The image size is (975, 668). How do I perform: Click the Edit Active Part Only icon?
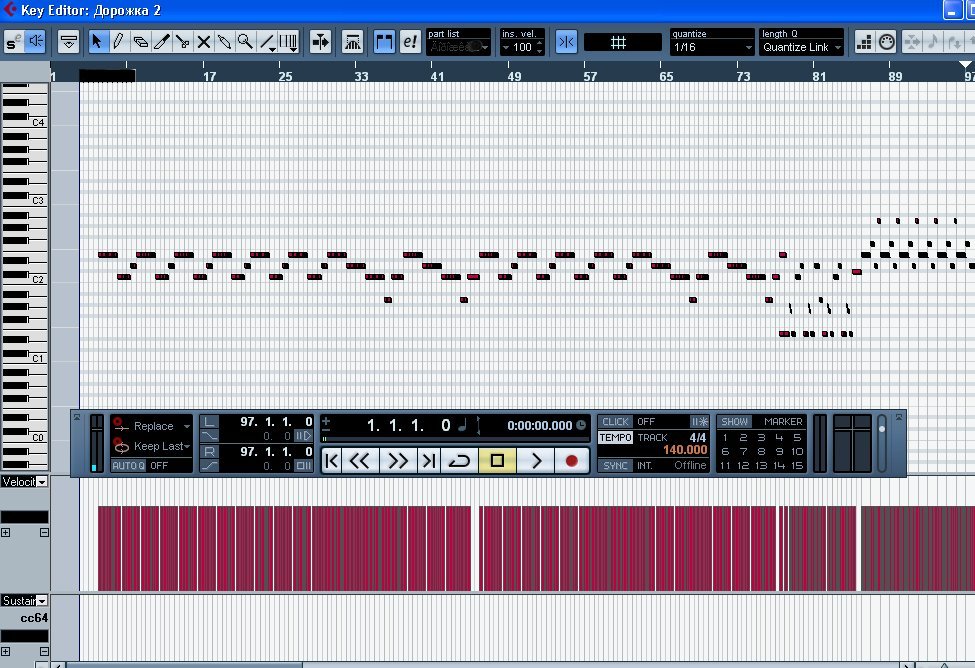point(410,42)
